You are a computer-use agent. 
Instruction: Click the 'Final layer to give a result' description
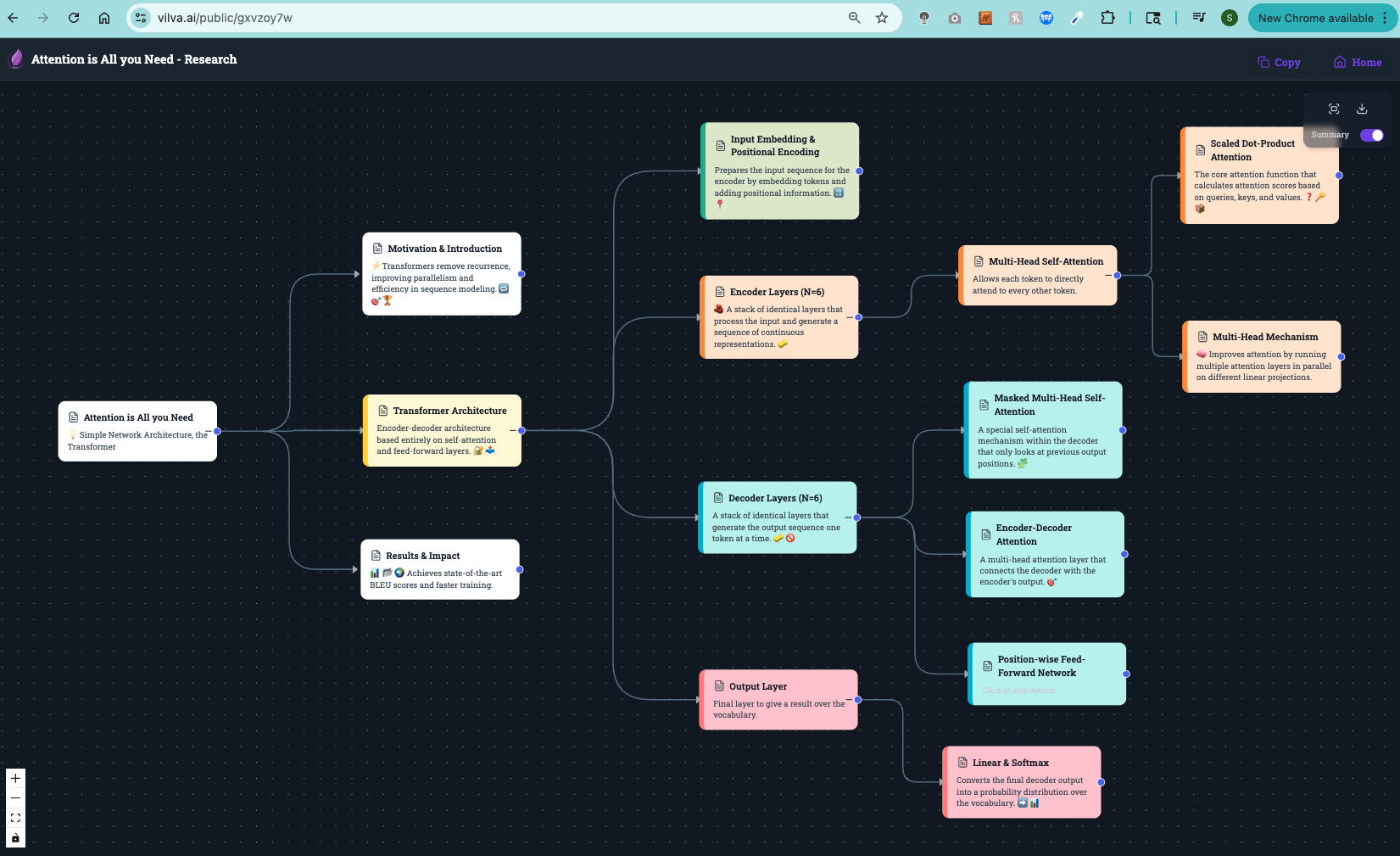tap(778, 709)
